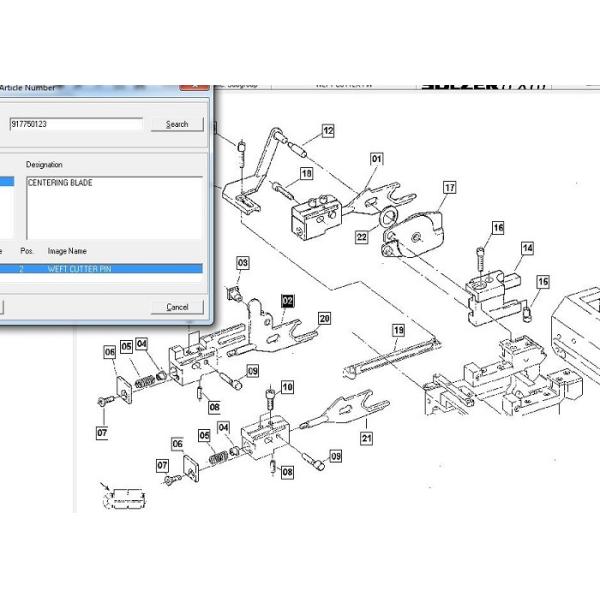This screenshot has height=600, width=600.
Task: Click the Search button in the dialog
Action: click(x=176, y=124)
